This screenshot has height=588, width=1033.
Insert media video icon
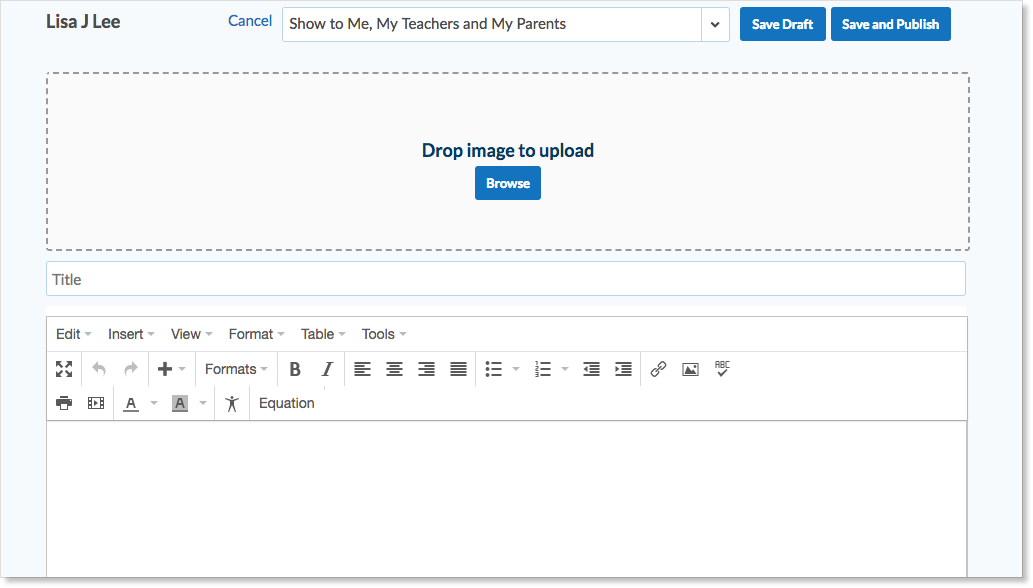pos(96,403)
